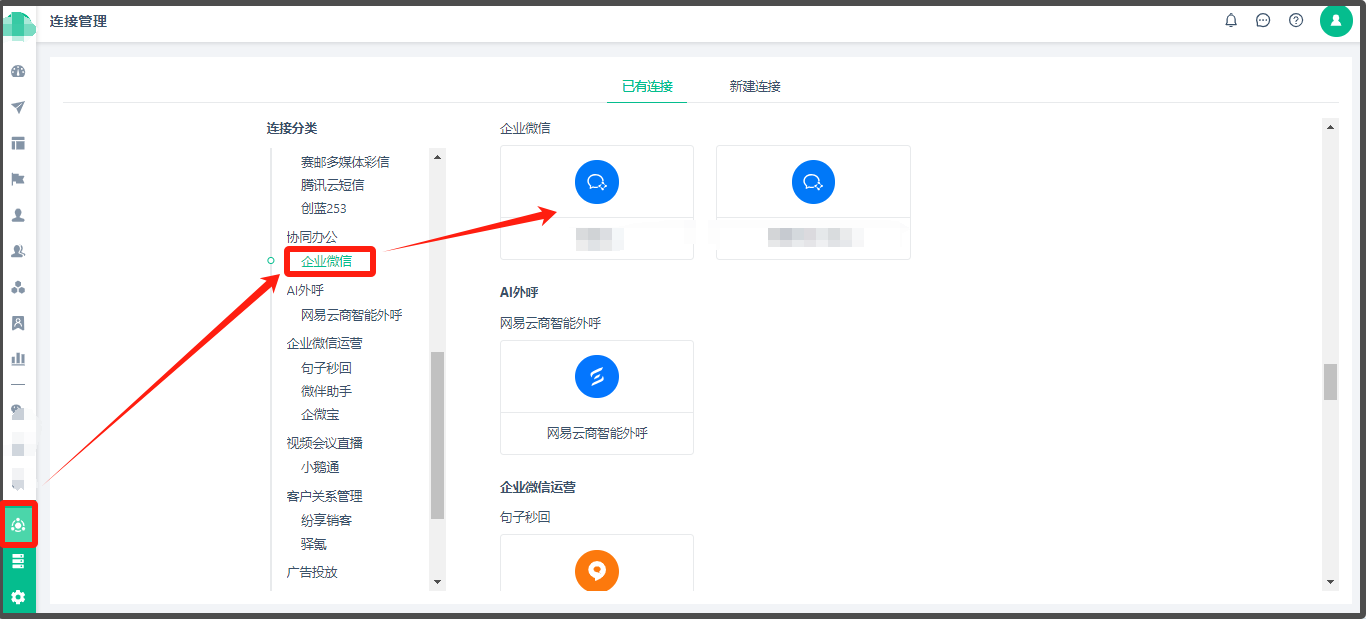Select 纷享销客 in category list
Image resolution: width=1366 pixels, height=619 pixels.
[x=327, y=520]
